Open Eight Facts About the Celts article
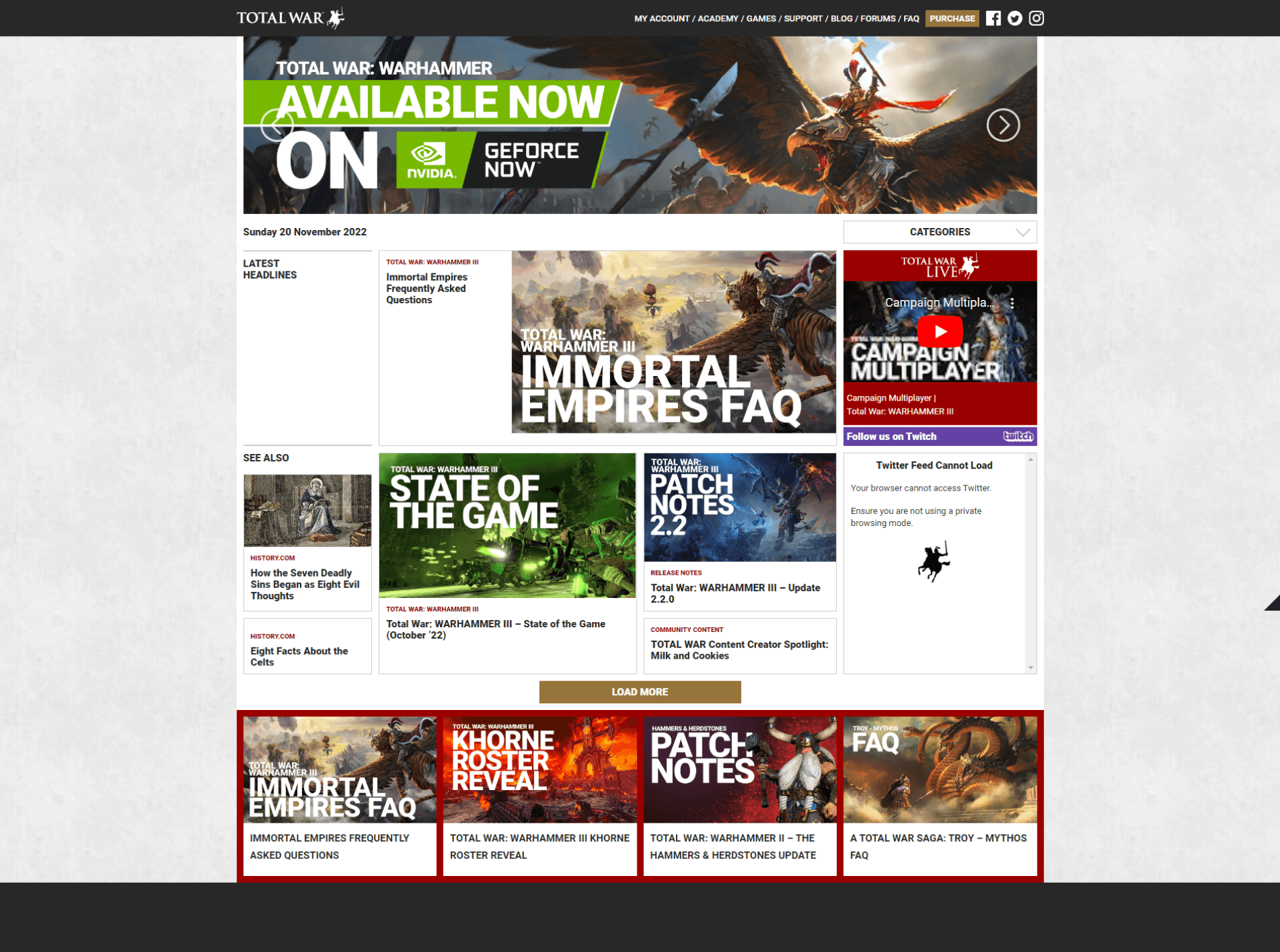Viewport: 1280px width, 952px height. coord(299,656)
